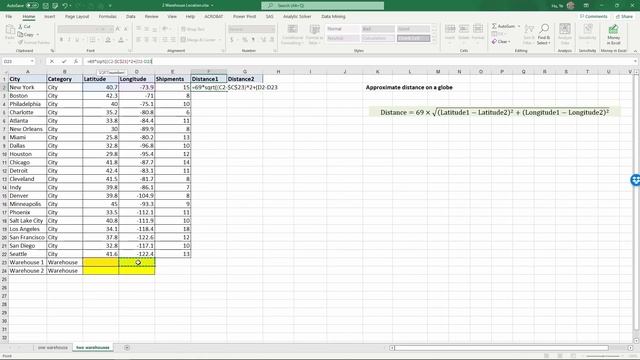
Task: Click the Increase Font Size icon
Action: click(x=118, y=29)
